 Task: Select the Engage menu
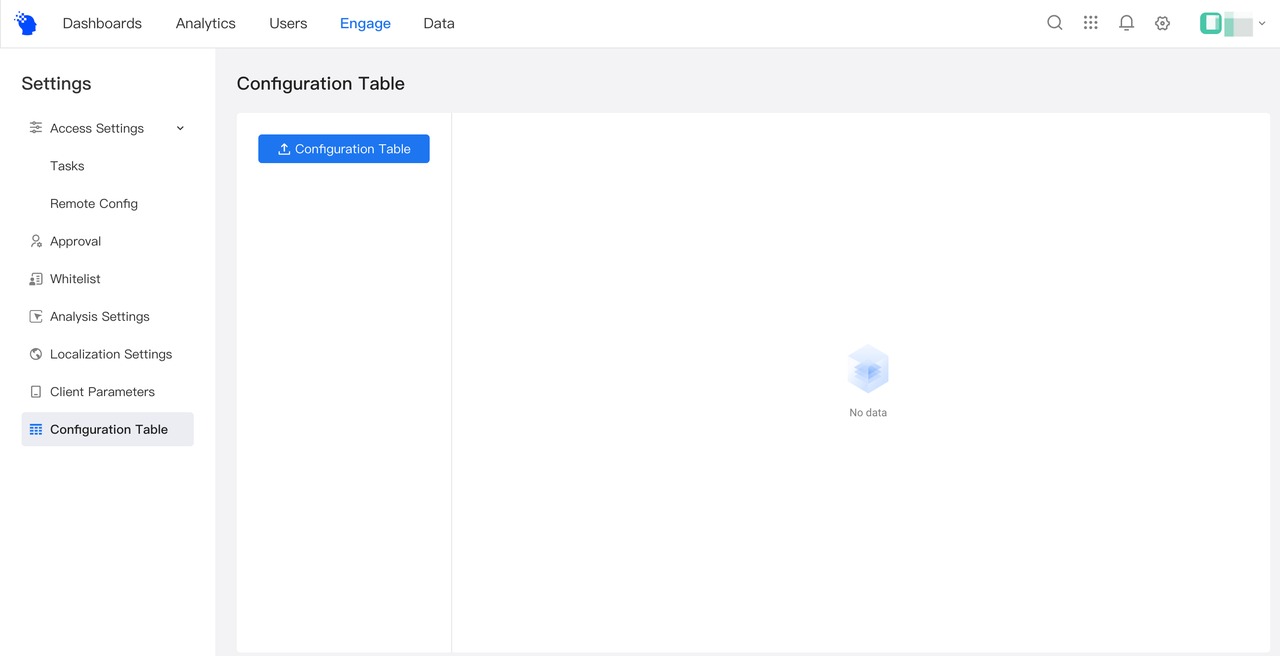click(x=365, y=23)
